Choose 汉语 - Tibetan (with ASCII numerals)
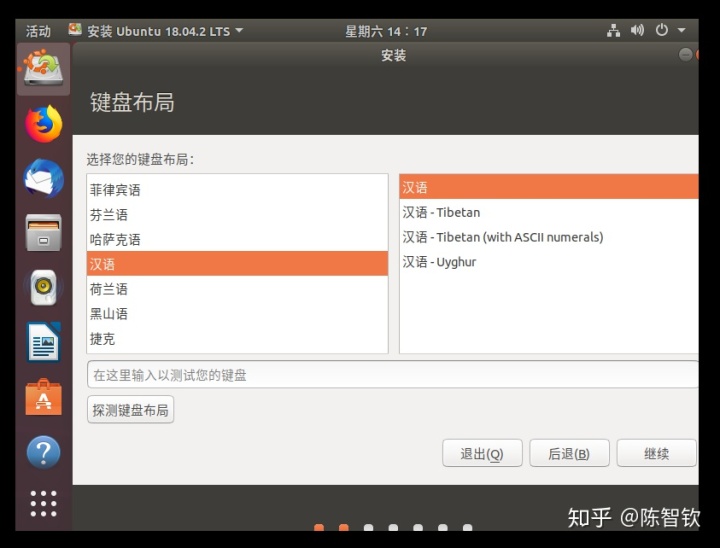This screenshot has width=720, height=548. 549,237
